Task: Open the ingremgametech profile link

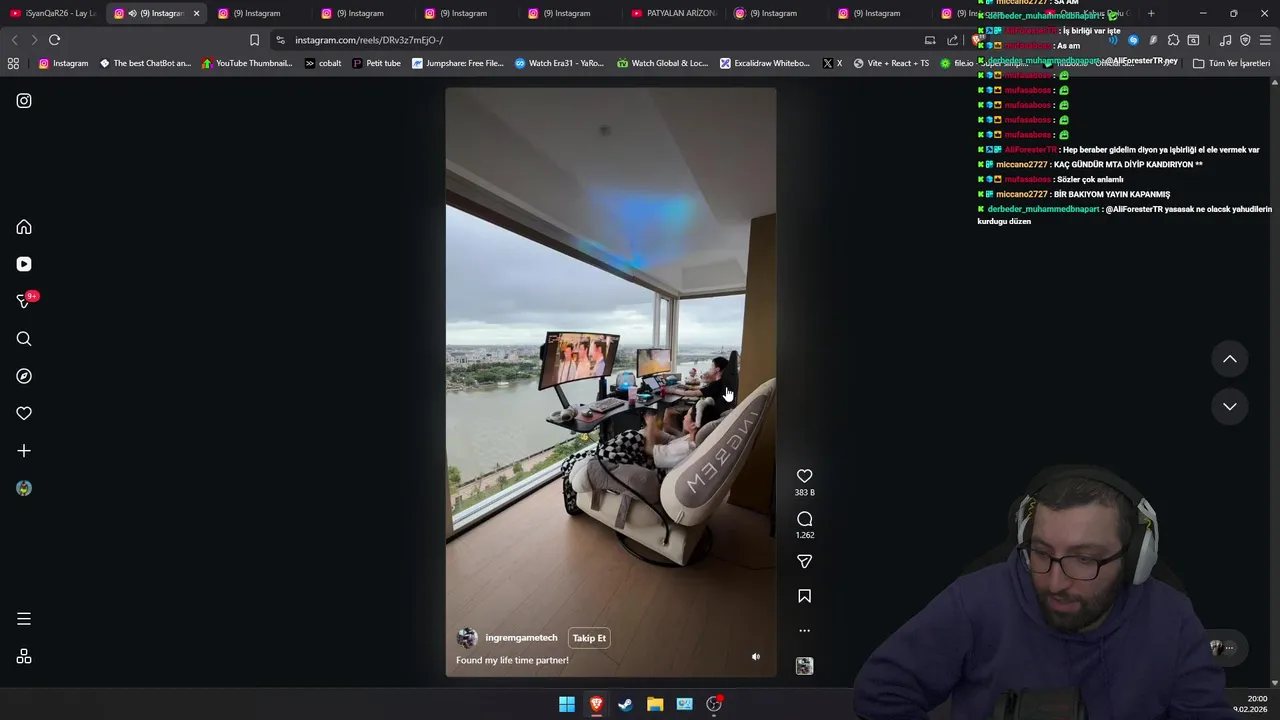Action: [521, 638]
